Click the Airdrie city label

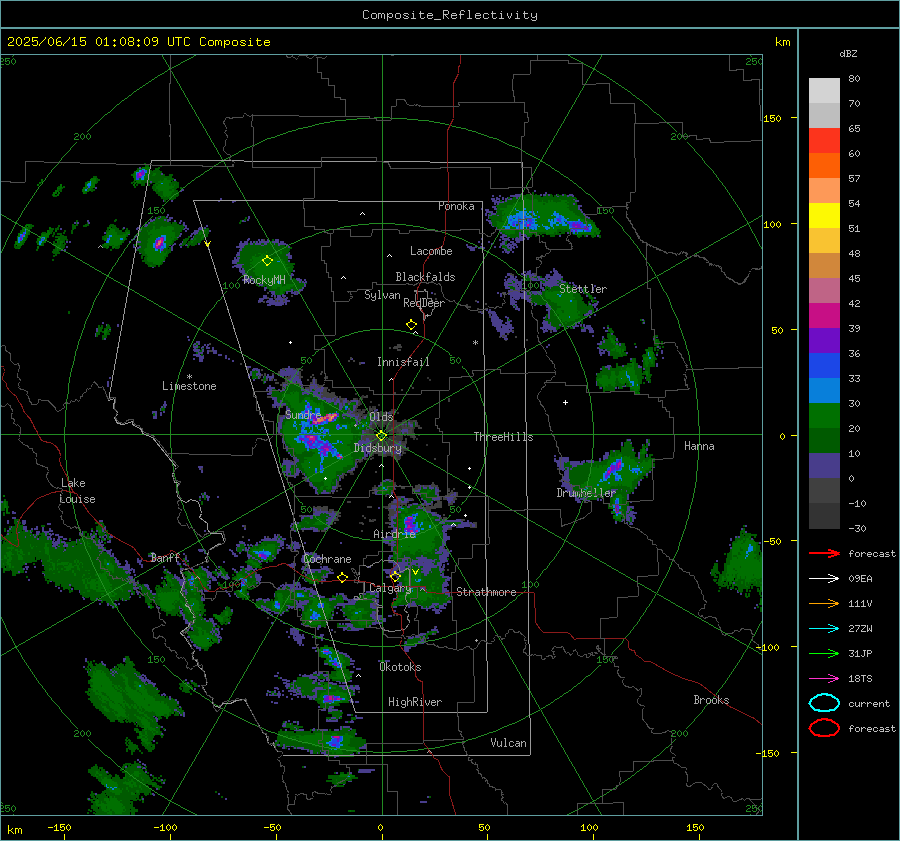click(x=394, y=534)
